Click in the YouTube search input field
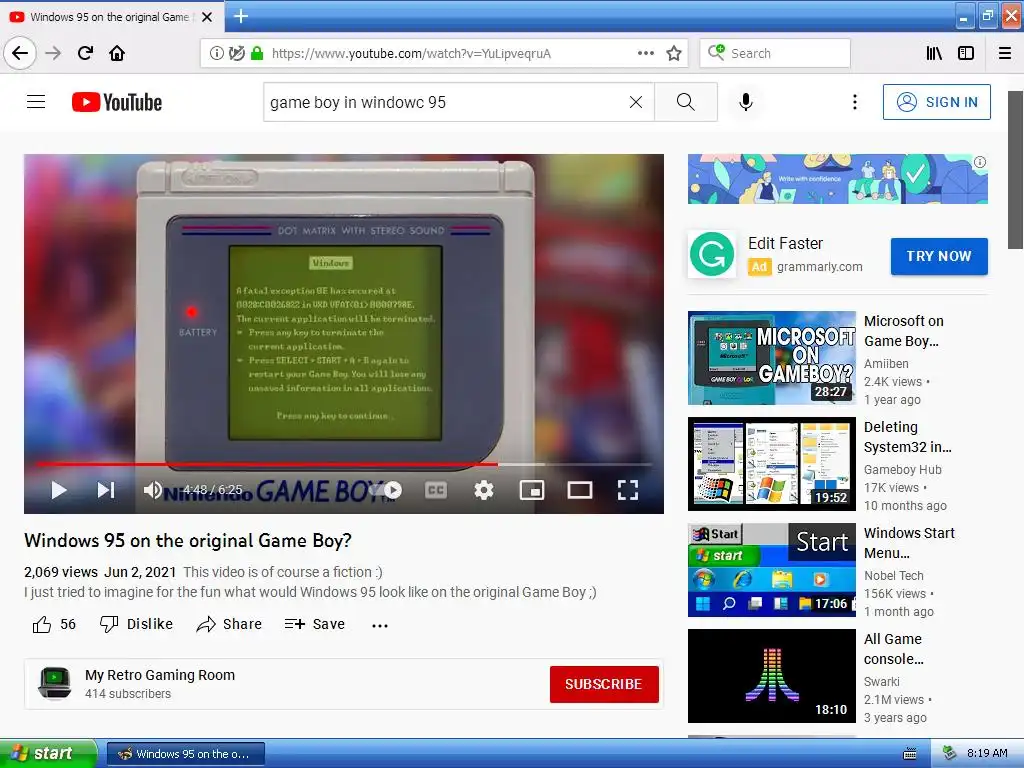 [x=444, y=102]
